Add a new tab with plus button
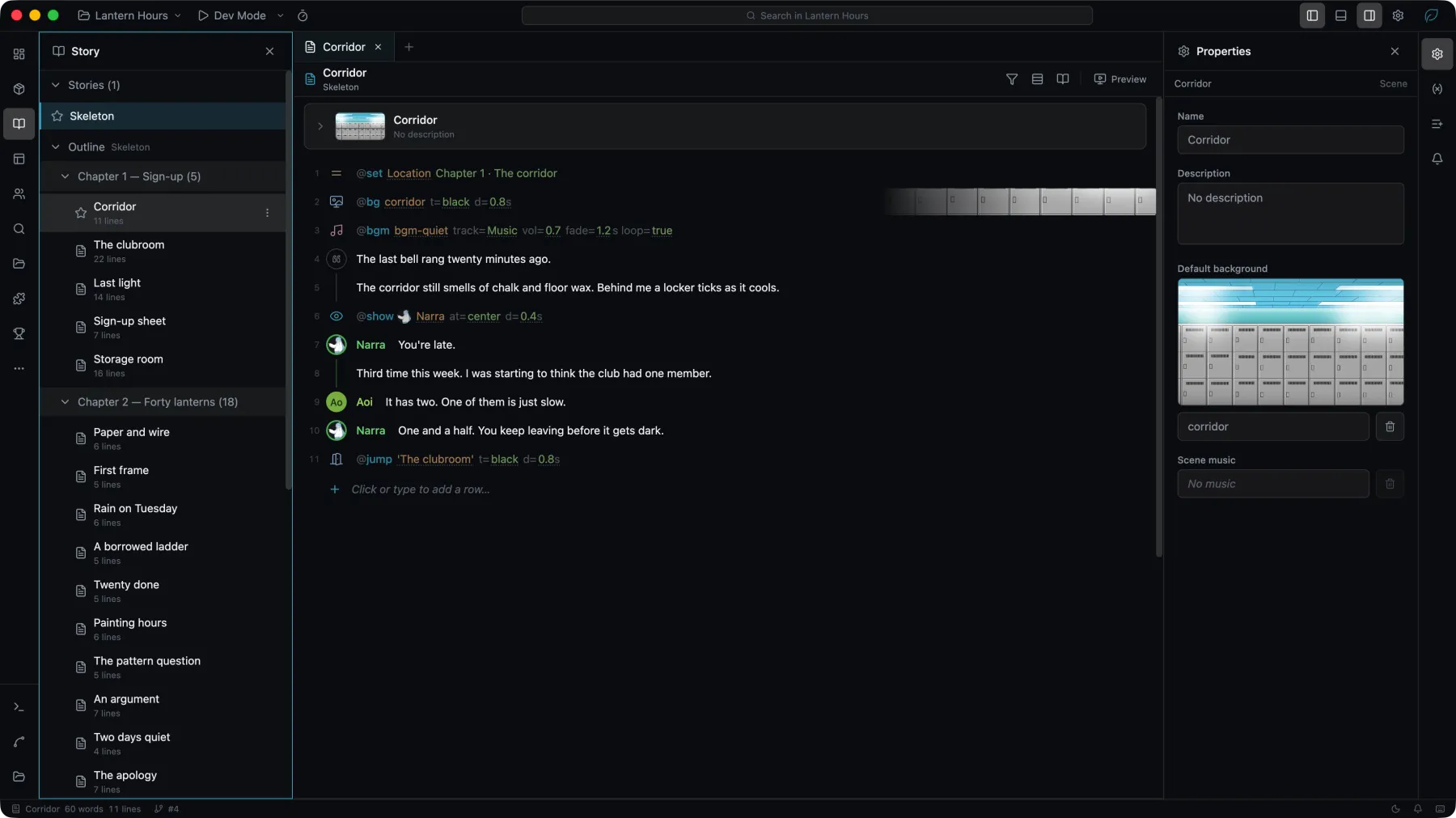This screenshot has height=818, width=1456. (x=408, y=47)
